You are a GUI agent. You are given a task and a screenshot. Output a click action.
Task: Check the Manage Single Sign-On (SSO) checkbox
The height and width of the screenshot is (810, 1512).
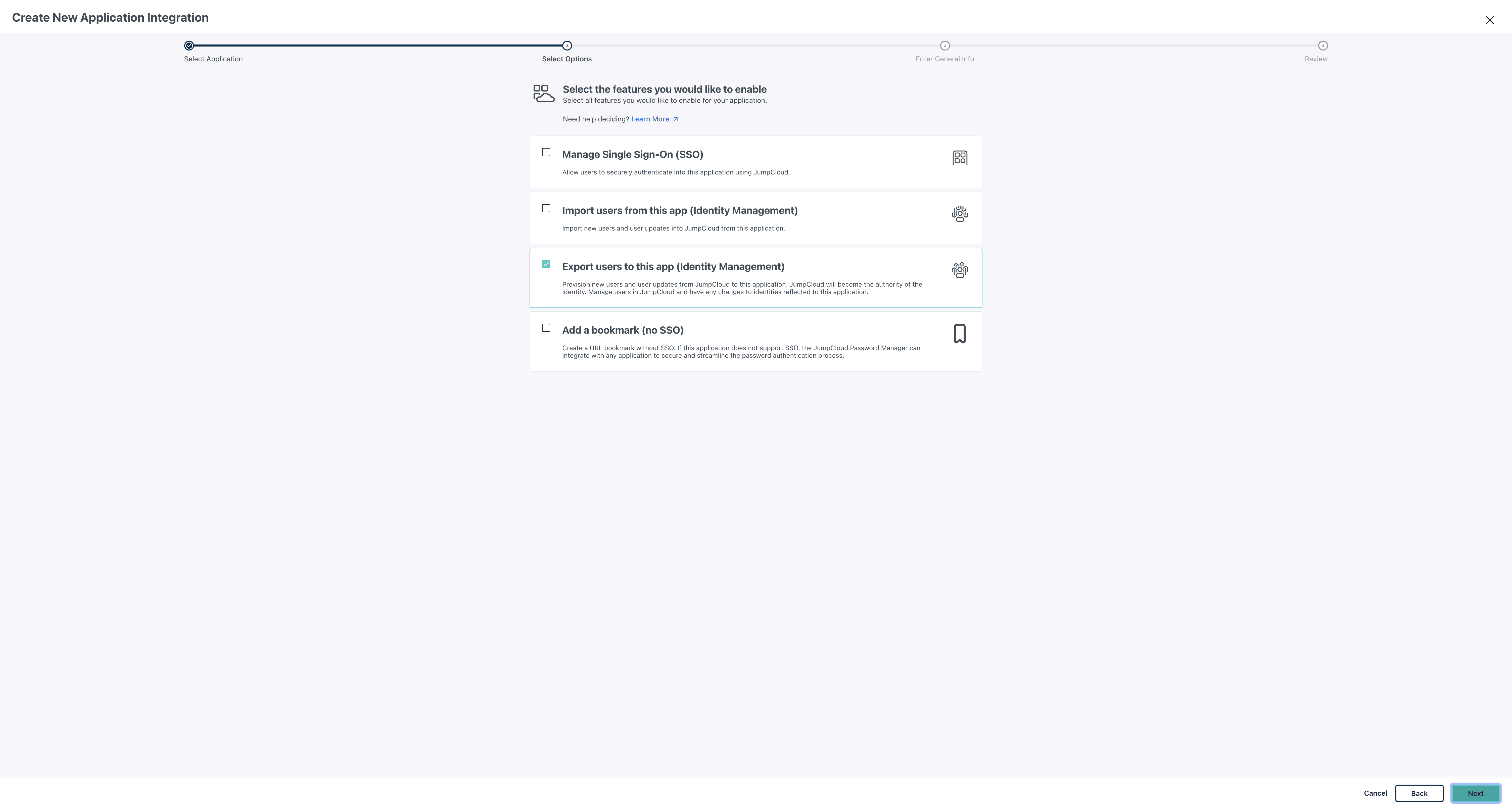pos(546,152)
